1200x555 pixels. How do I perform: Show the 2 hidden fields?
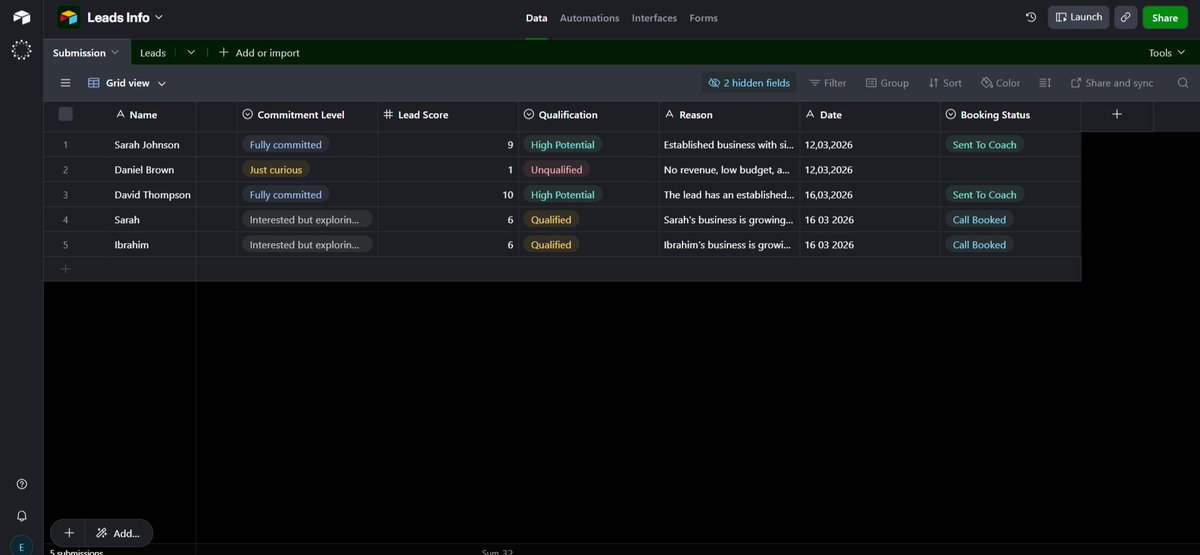[749, 83]
